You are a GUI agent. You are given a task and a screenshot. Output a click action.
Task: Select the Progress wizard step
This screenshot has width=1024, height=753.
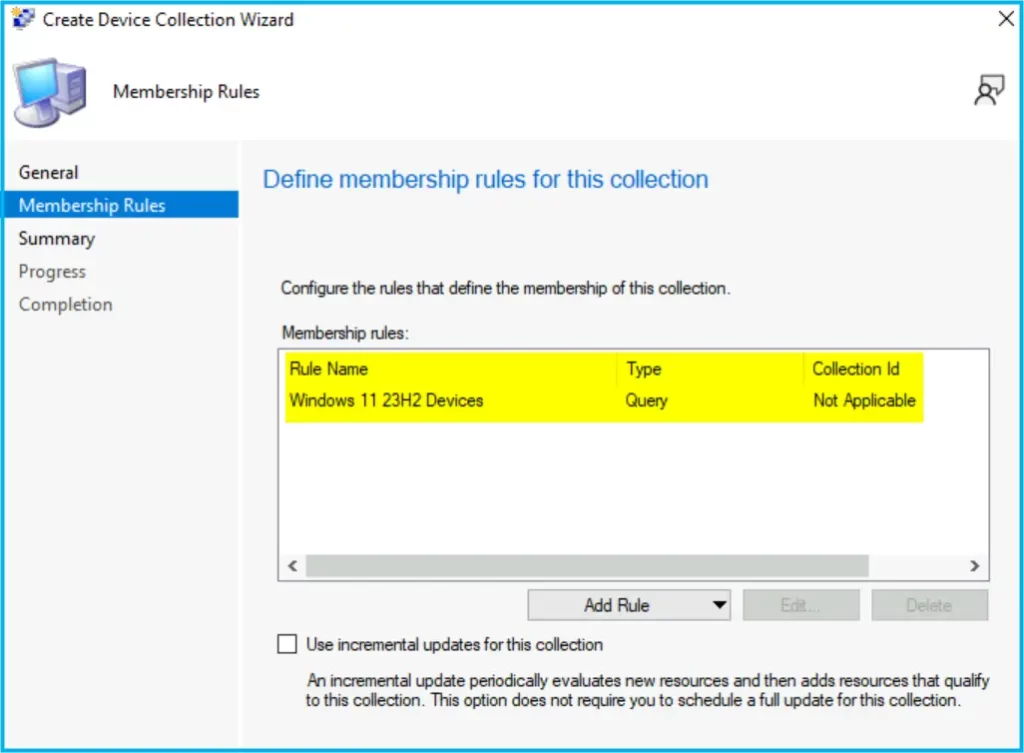click(x=52, y=271)
